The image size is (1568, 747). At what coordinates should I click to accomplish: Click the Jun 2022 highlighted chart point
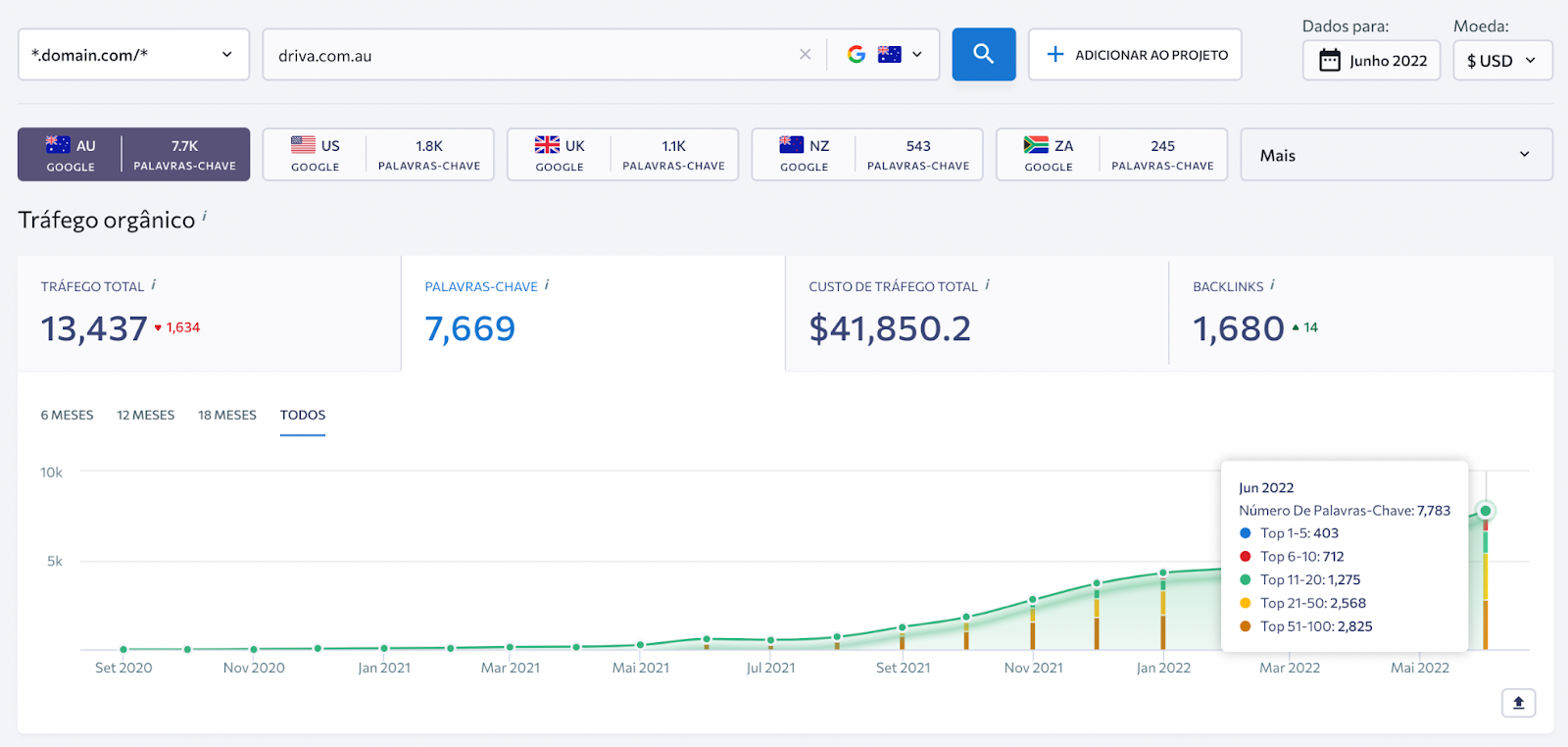pyautogui.click(x=1486, y=511)
